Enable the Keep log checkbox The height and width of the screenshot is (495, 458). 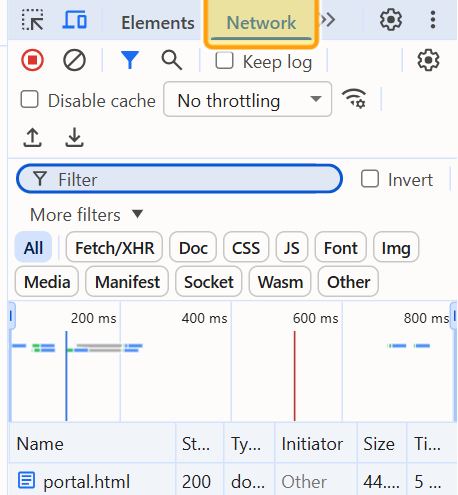point(224,61)
